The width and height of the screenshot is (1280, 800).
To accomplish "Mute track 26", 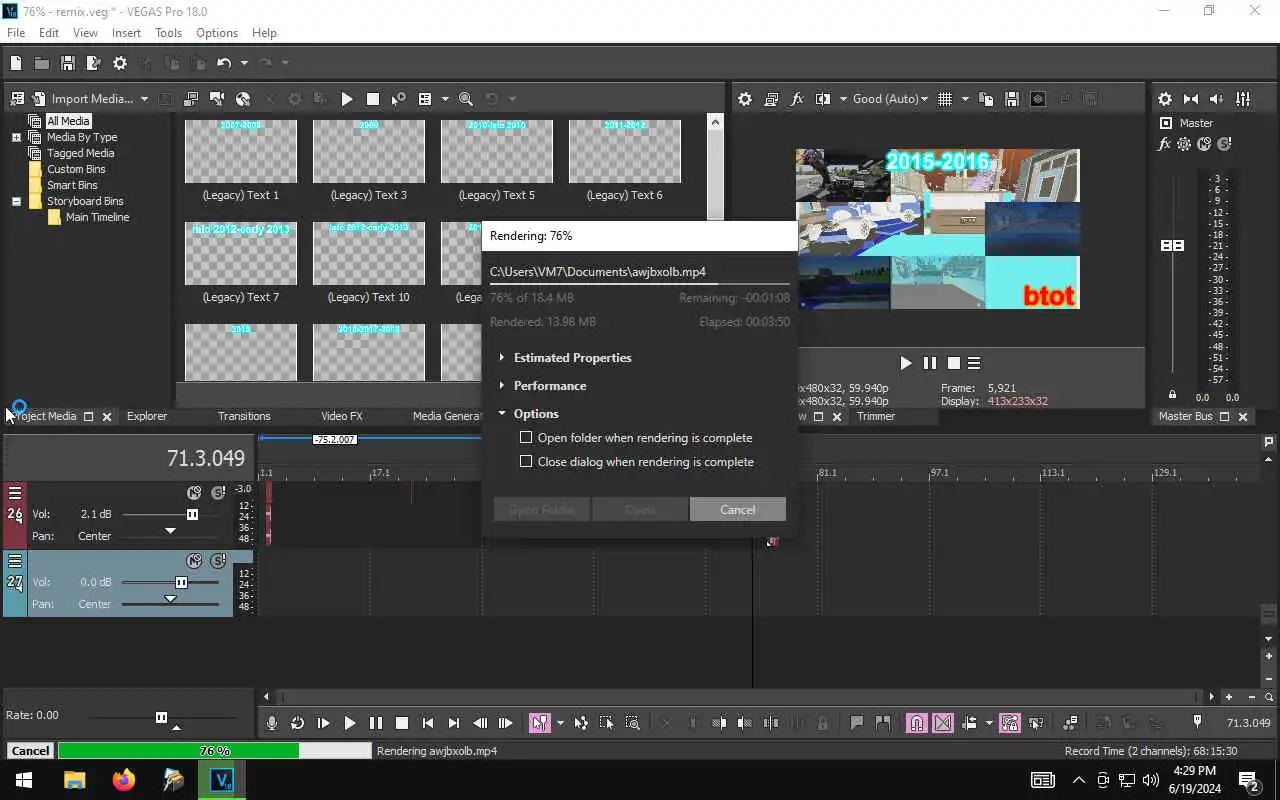I will click(x=195, y=492).
